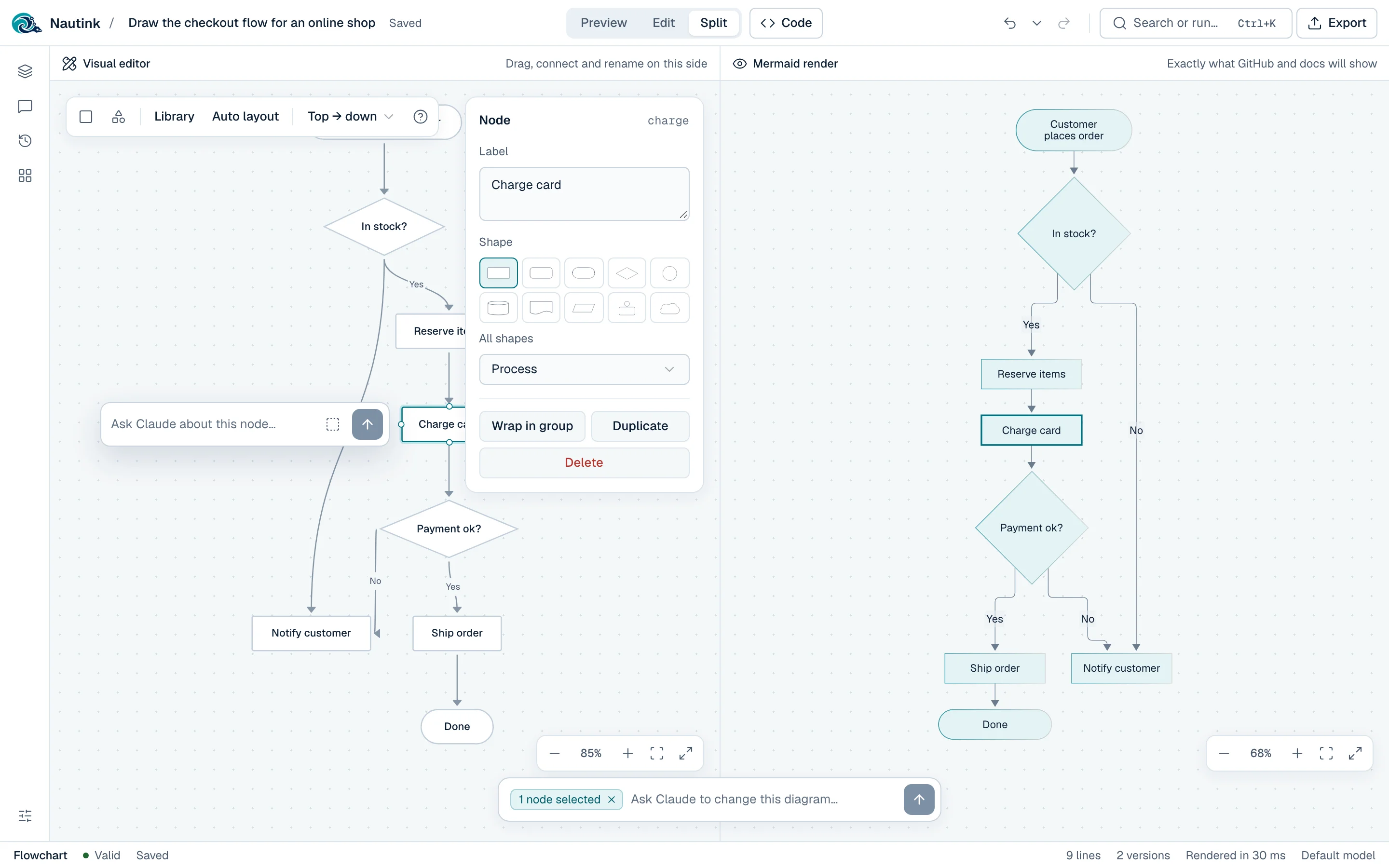Open settings sliders icon at sidebar bottom
Viewport: 1389px width, 868px height.
[25, 816]
